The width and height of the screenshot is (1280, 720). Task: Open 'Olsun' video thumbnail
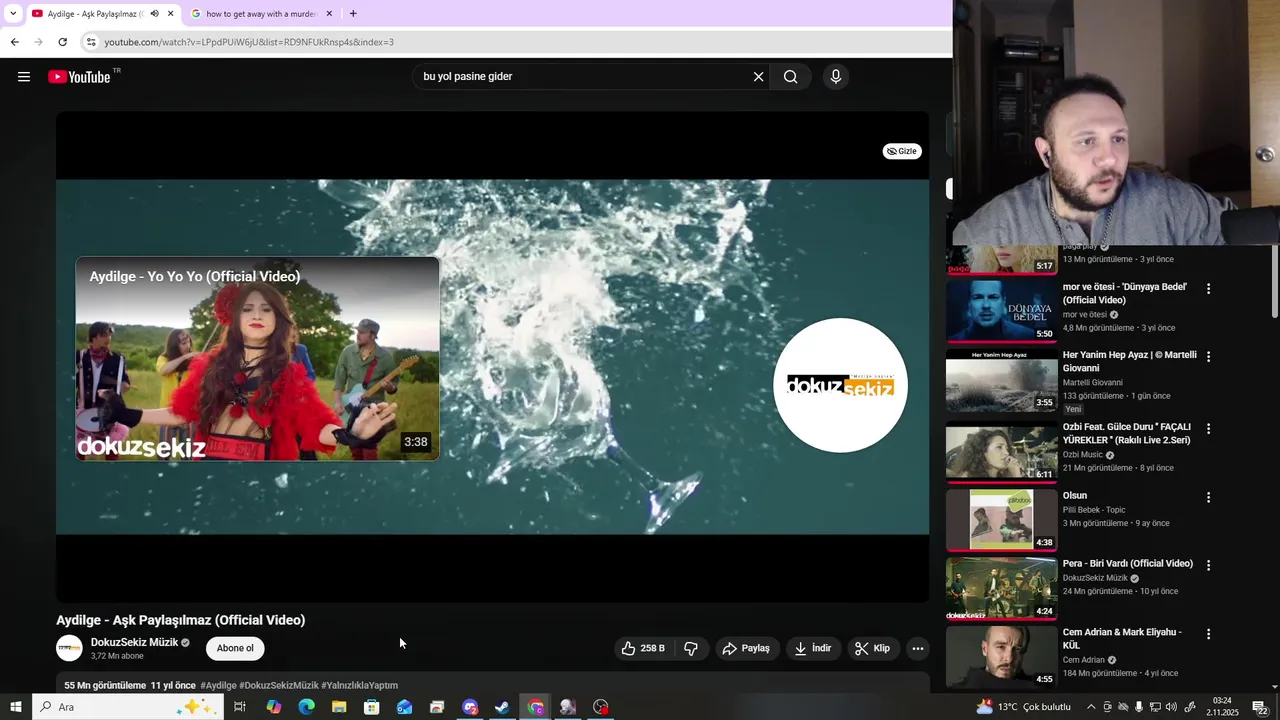point(1002,520)
